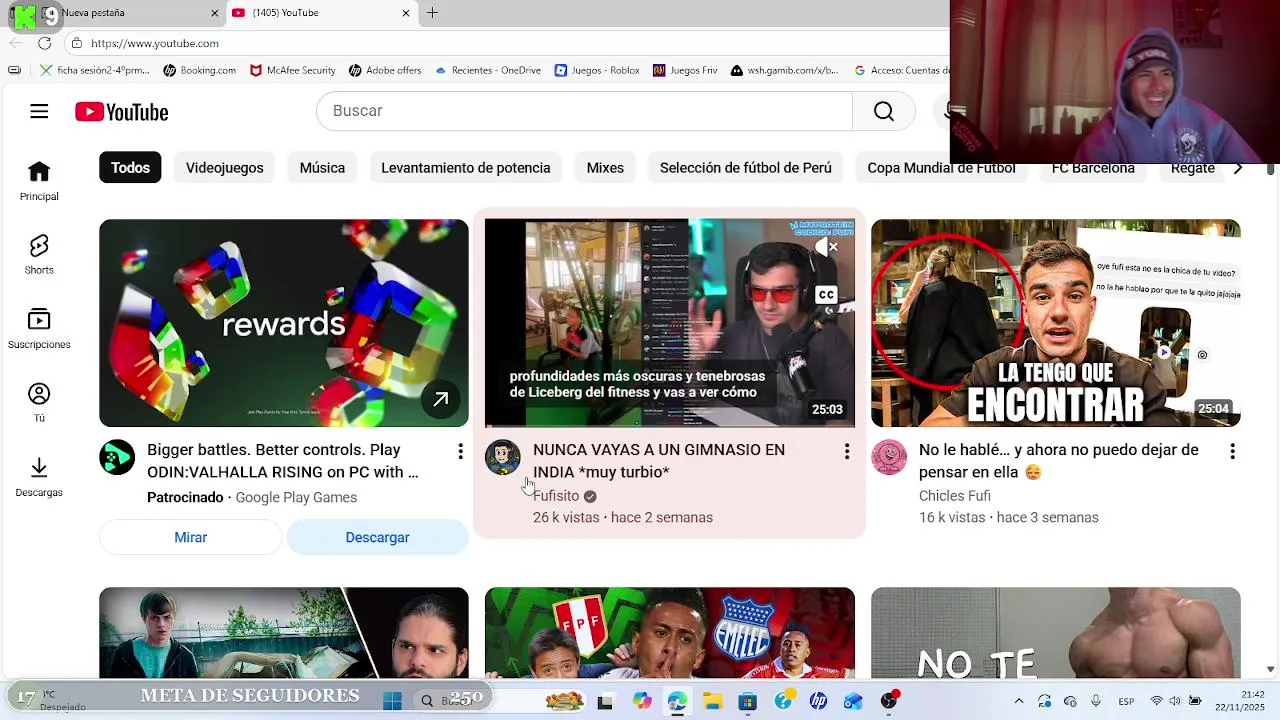1280x720 pixels.
Task: Click the YouTube Buscar search field
Action: pyautogui.click(x=585, y=111)
